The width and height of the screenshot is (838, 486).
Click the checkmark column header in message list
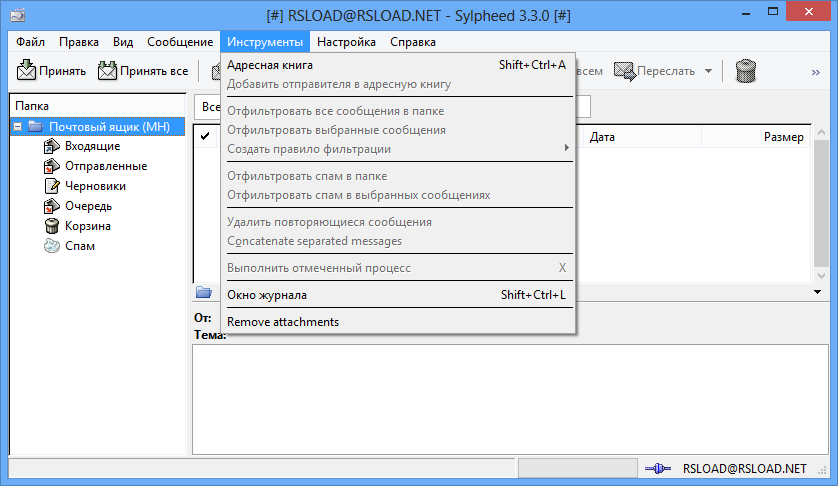[205, 136]
